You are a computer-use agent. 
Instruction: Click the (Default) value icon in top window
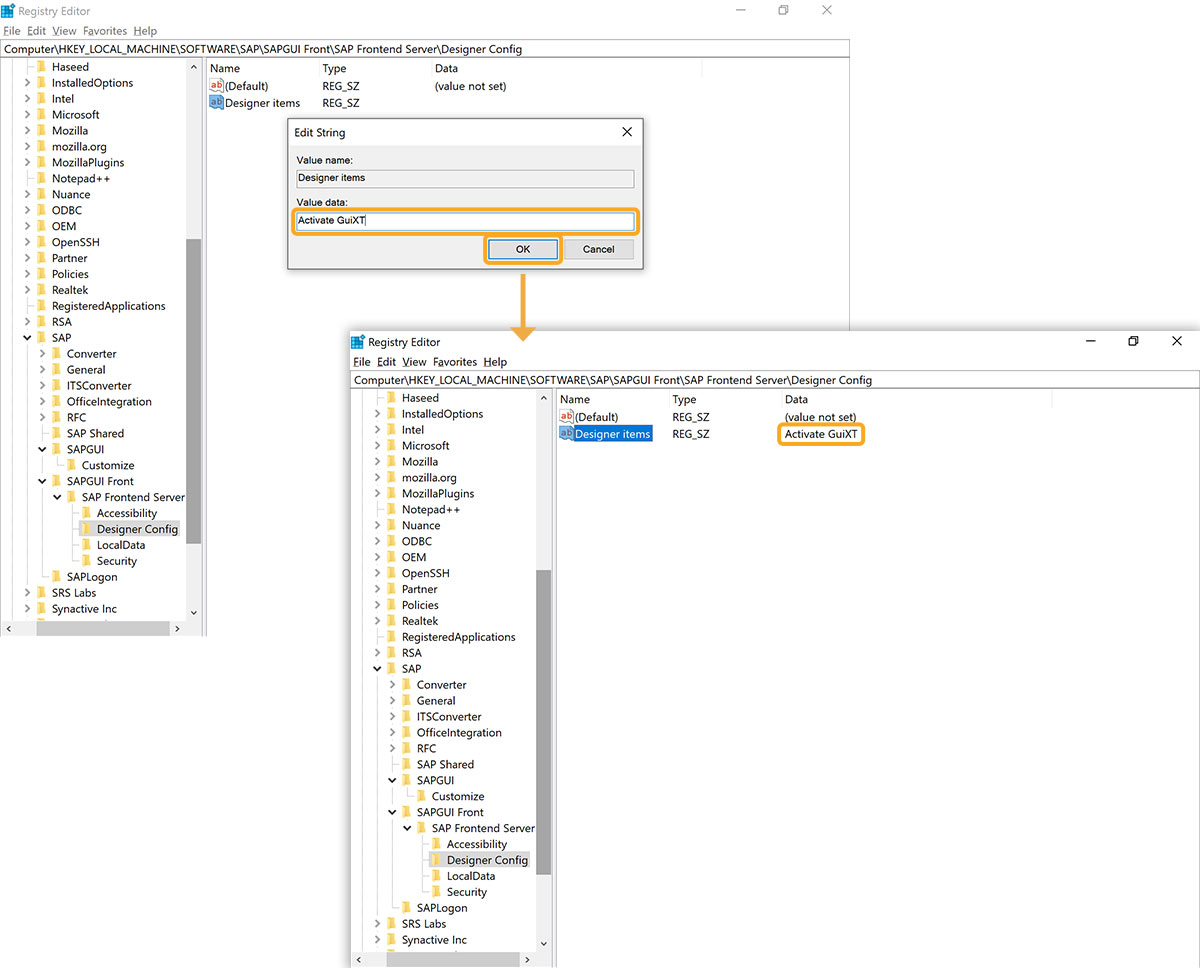[x=217, y=86]
